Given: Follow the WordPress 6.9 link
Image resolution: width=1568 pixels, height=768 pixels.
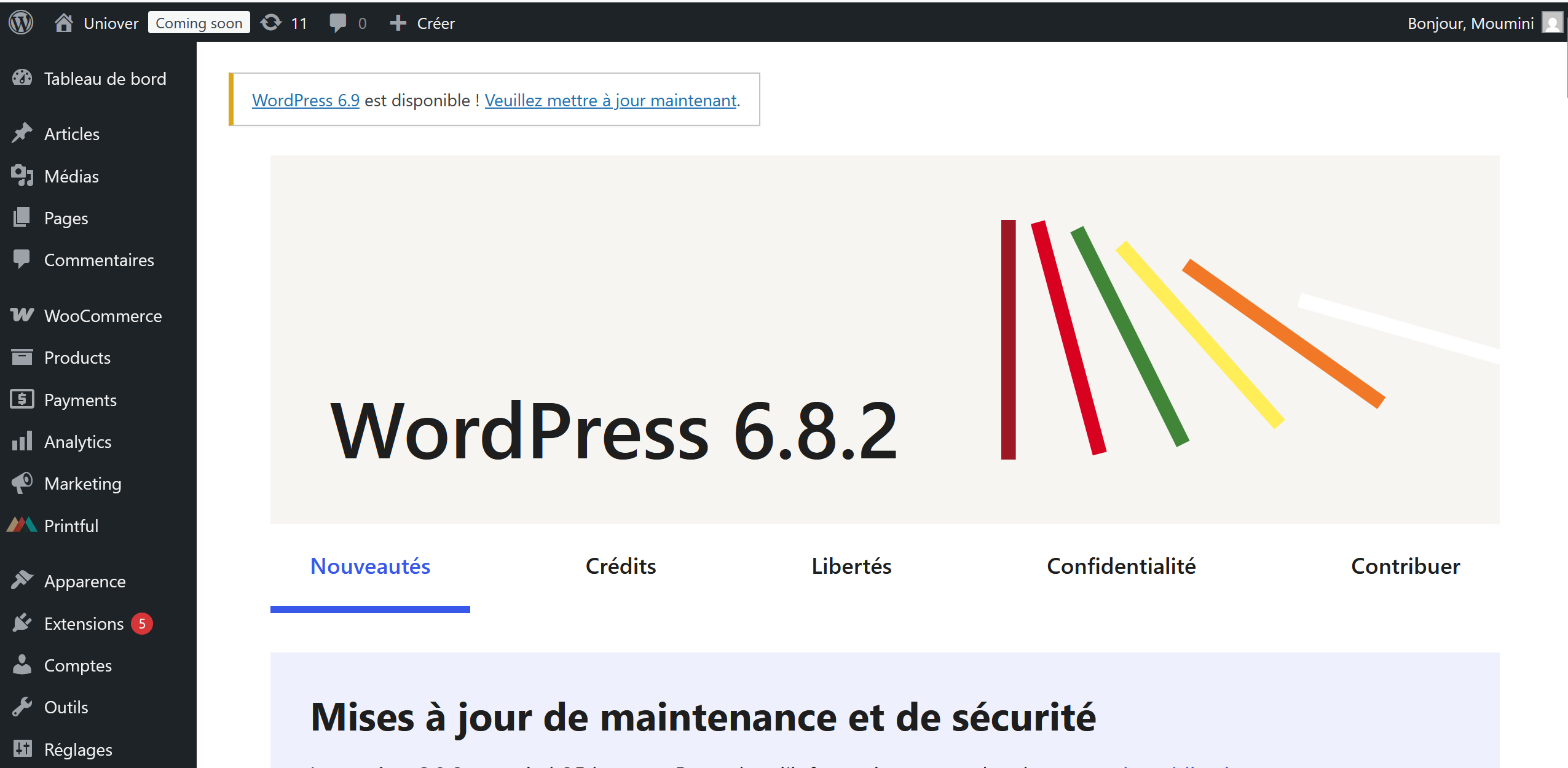Looking at the screenshot, I should (x=305, y=100).
